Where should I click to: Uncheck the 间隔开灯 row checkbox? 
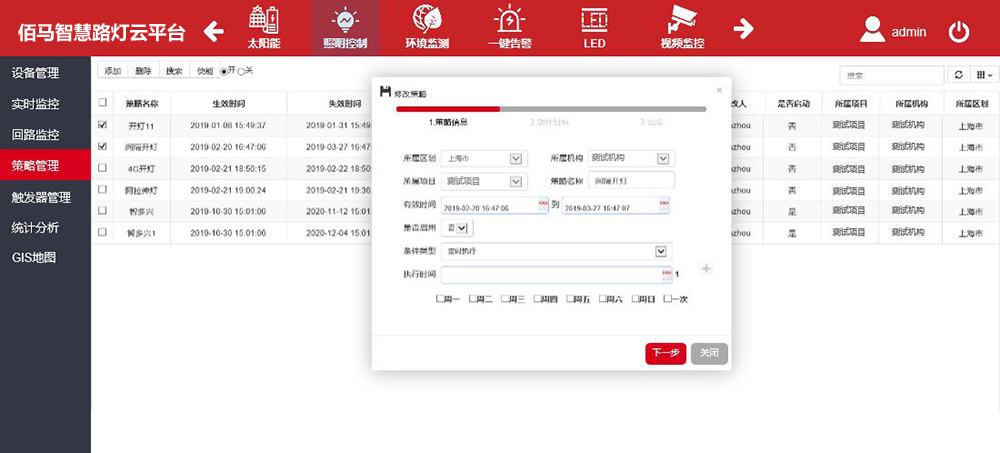[x=102, y=146]
